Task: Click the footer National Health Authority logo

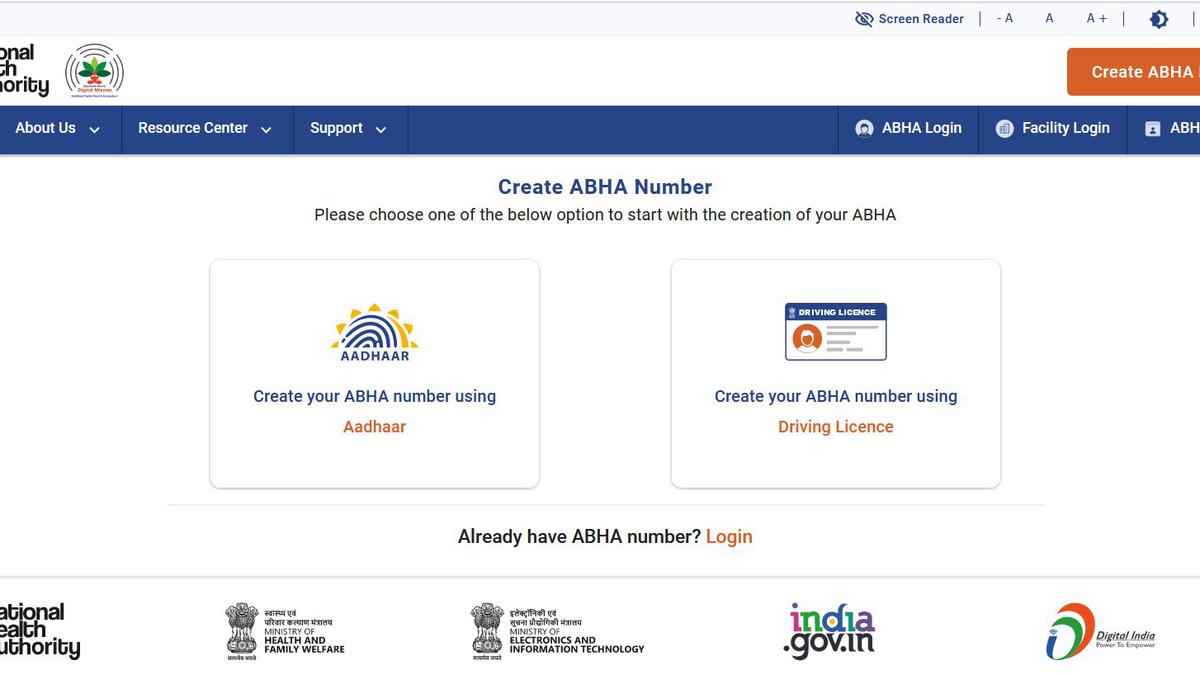Action: (x=40, y=630)
